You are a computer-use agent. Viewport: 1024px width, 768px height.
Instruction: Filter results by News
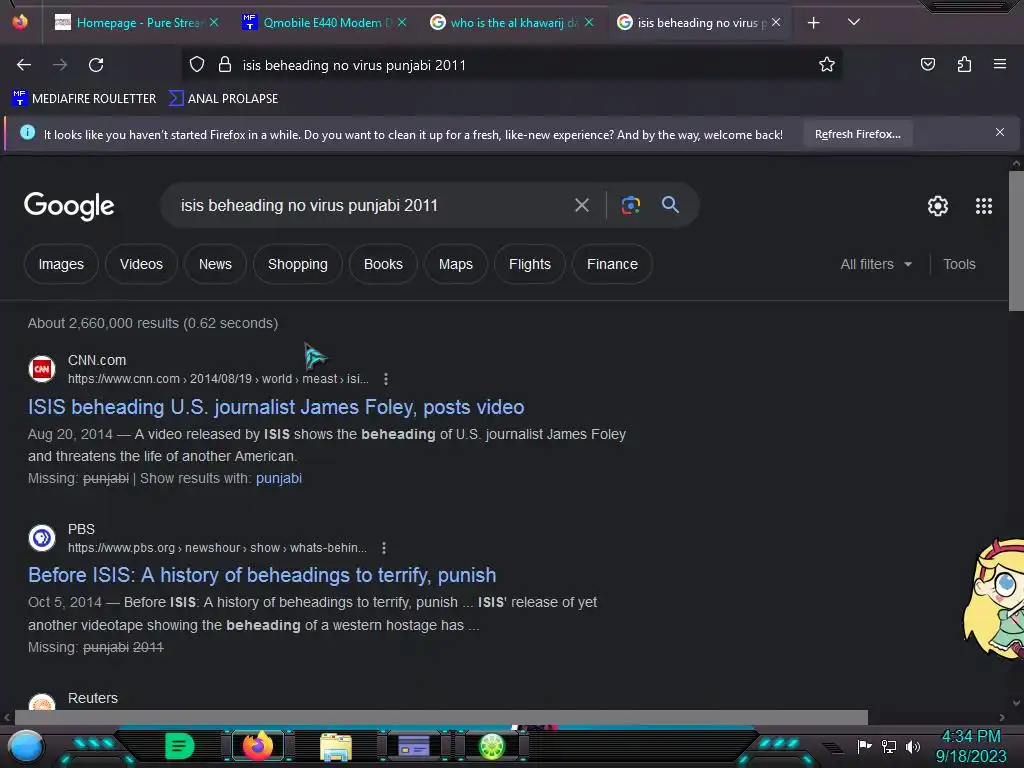(x=215, y=264)
